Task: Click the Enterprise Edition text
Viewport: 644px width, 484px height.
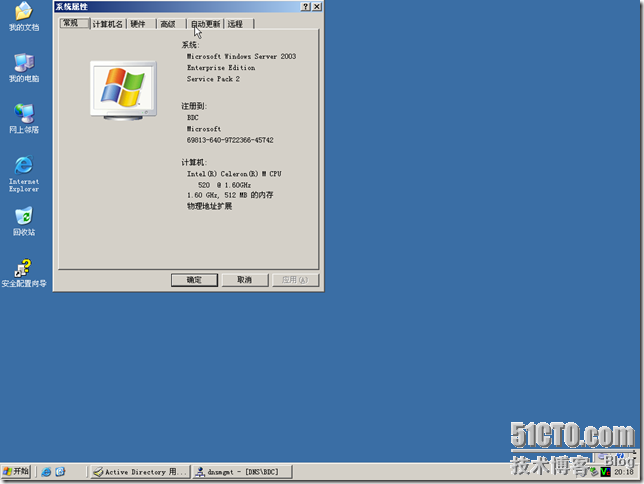Action: point(221,68)
